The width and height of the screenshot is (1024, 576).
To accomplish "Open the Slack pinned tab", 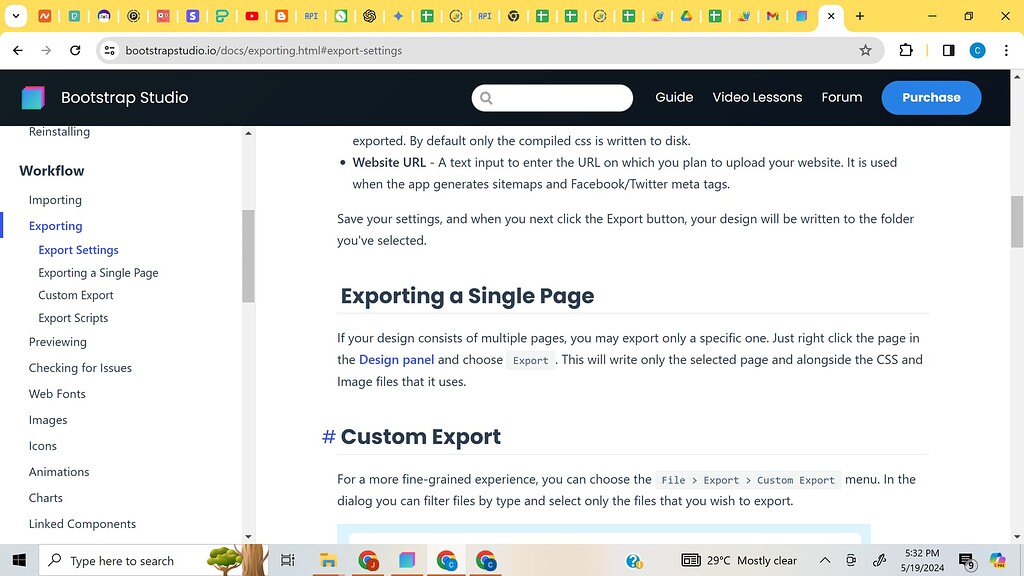I will [192, 16].
